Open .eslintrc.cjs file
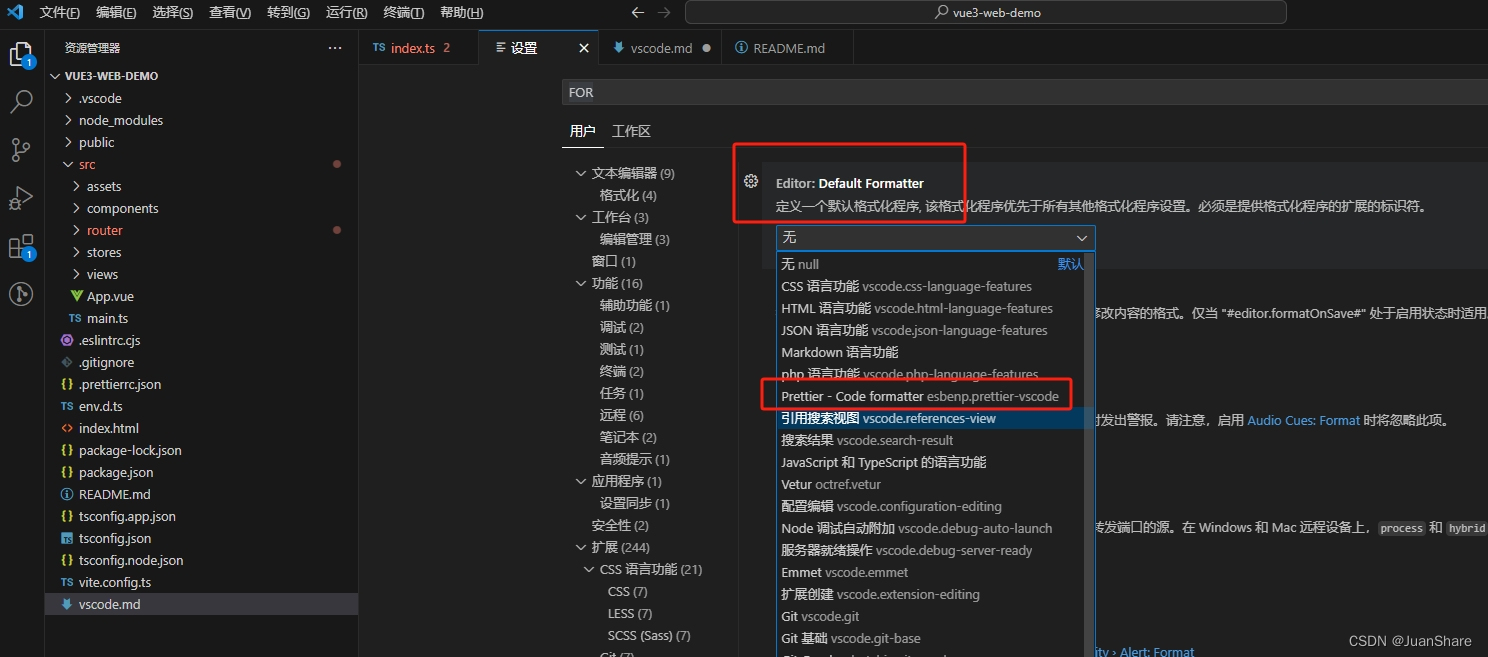Image resolution: width=1488 pixels, height=657 pixels. (109, 340)
